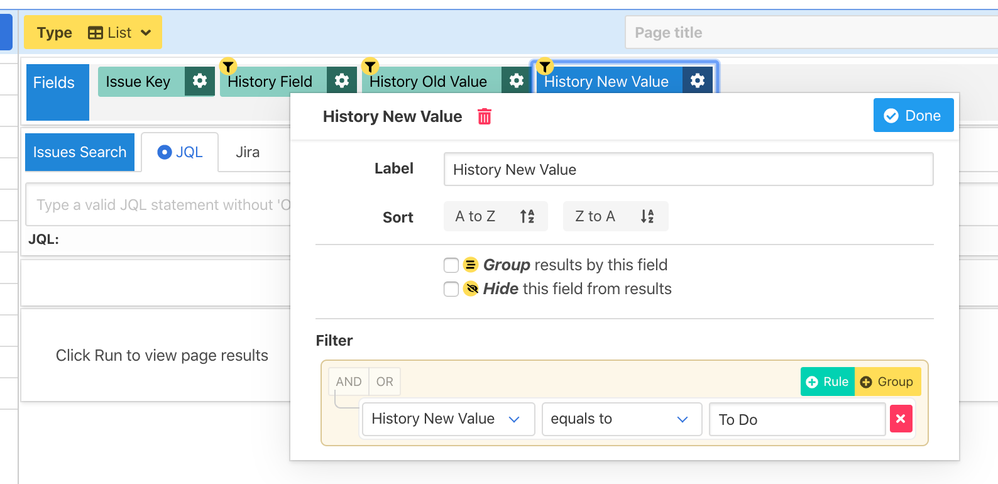Open settings gear for Issue Key field
998x484 pixels.
[x=200, y=82]
